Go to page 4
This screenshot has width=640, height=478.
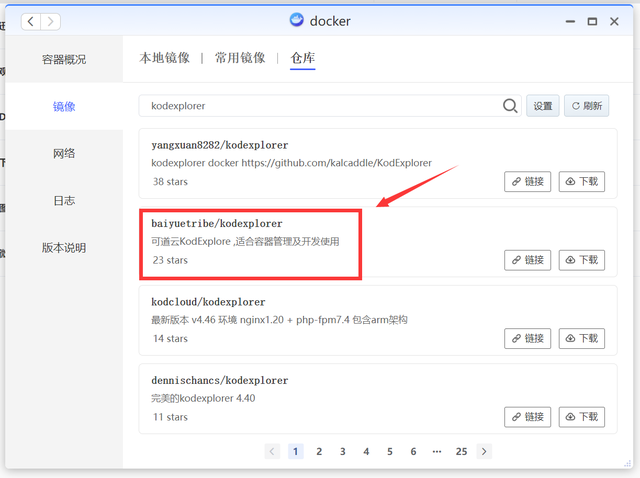pos(367,451)
